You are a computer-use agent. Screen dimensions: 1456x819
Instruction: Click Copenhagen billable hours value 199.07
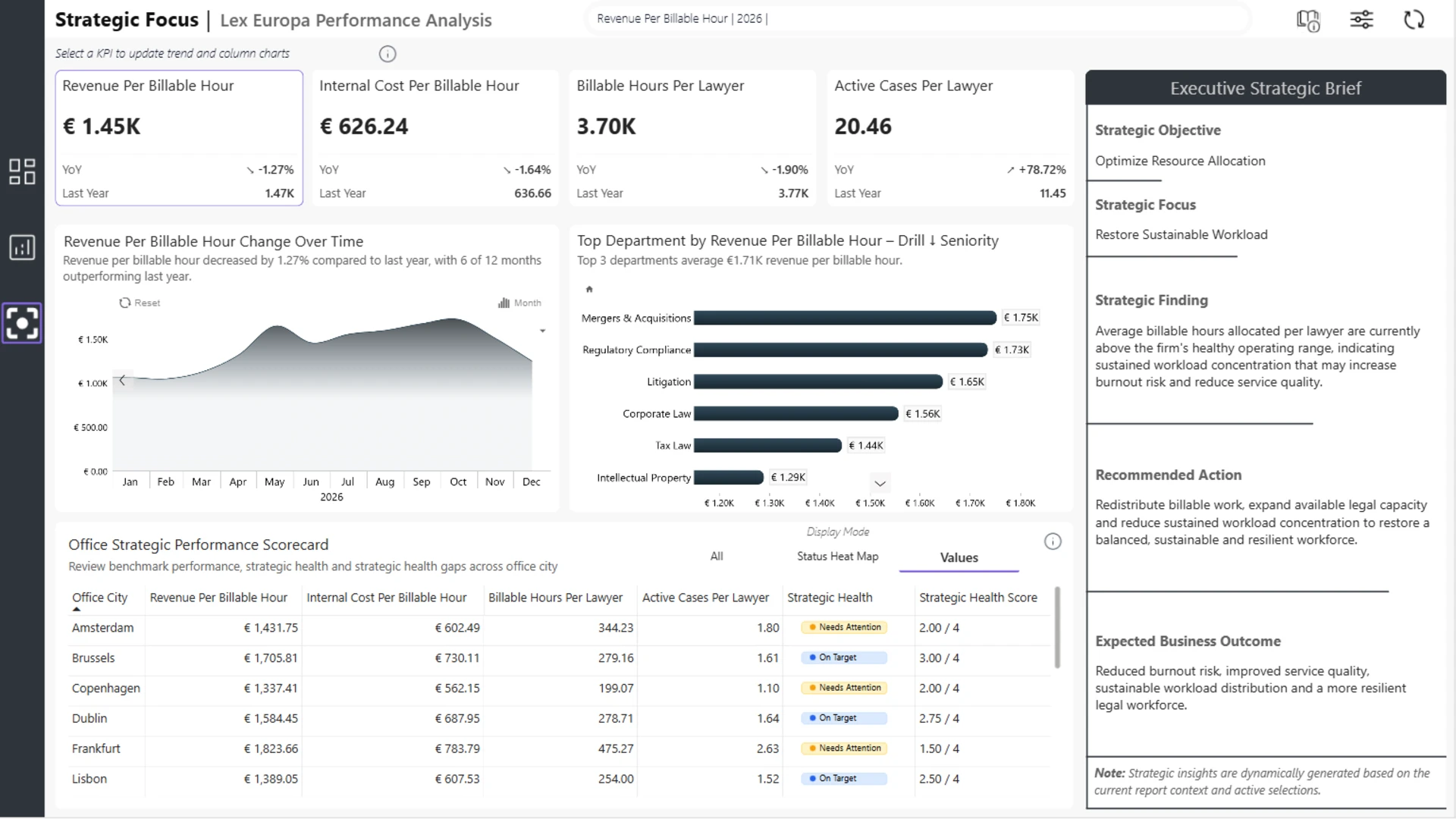[616, 689]
